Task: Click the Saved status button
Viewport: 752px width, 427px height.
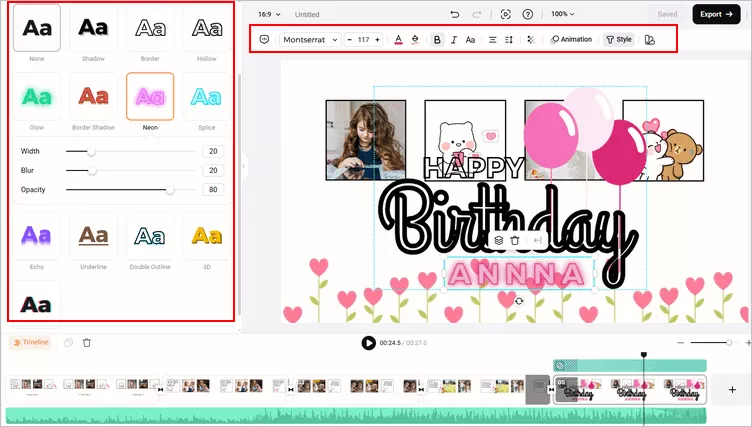Action: tap(668, 14)
